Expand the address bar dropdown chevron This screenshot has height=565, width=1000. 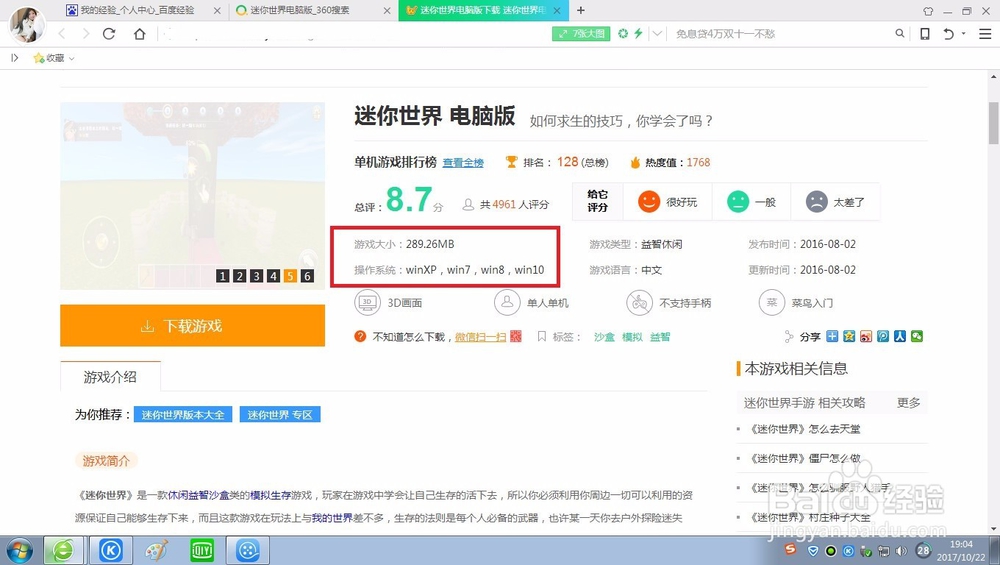(657, 34)
